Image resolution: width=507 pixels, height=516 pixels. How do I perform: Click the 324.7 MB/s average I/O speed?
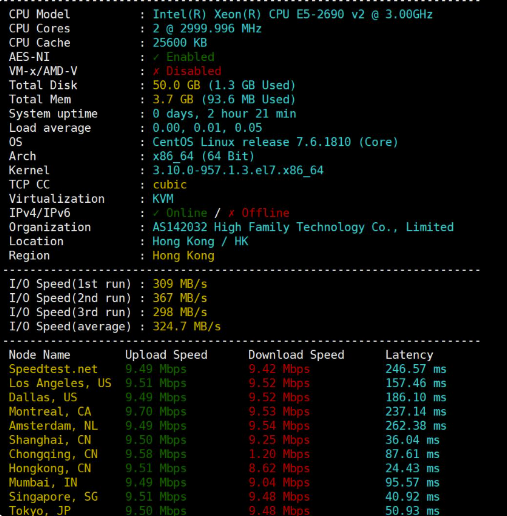187,327
